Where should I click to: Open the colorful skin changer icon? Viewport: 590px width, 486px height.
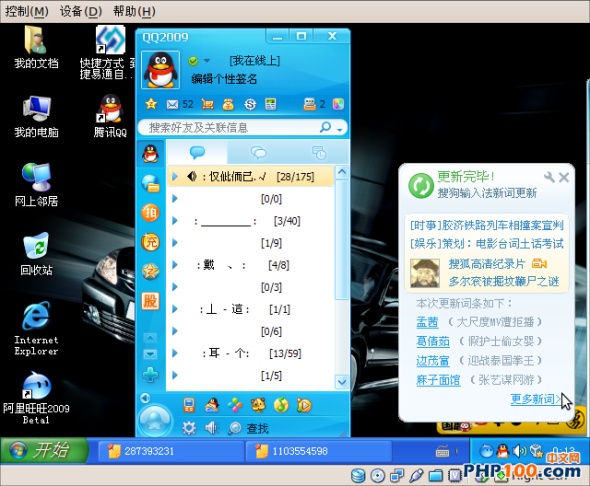[338, 104]
